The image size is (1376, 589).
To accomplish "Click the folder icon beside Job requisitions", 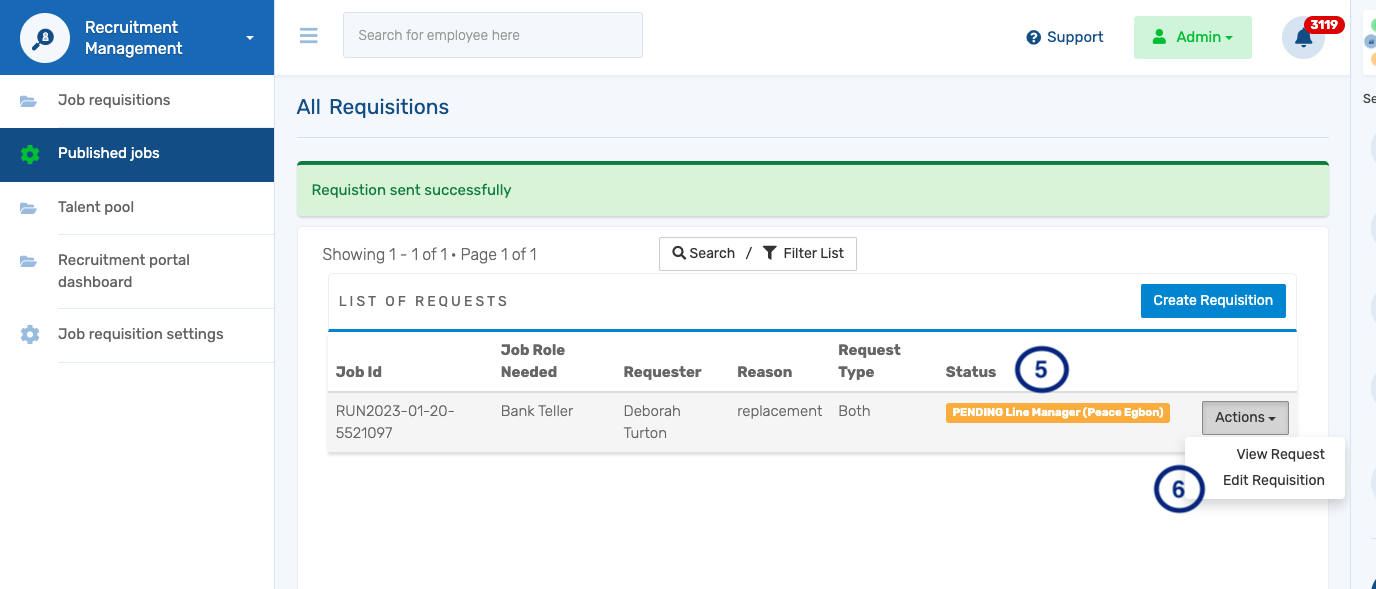I will pyautogui.click(x=28, y=99).
